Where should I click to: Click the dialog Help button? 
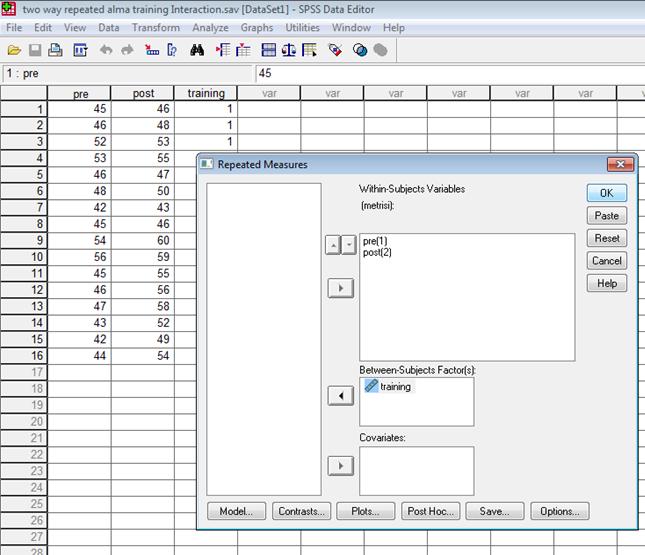607,283
